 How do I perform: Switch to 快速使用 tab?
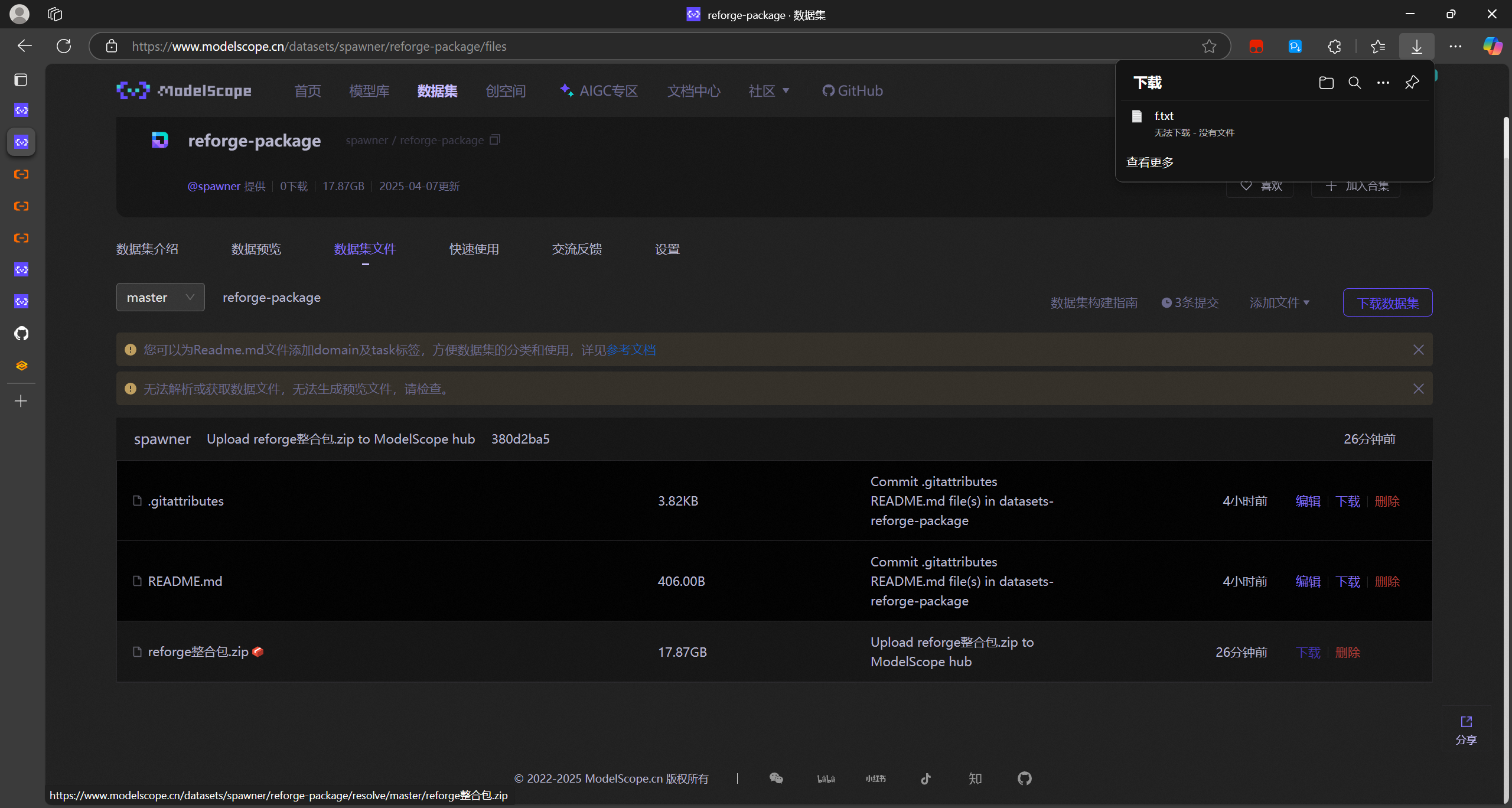(474, 249)
